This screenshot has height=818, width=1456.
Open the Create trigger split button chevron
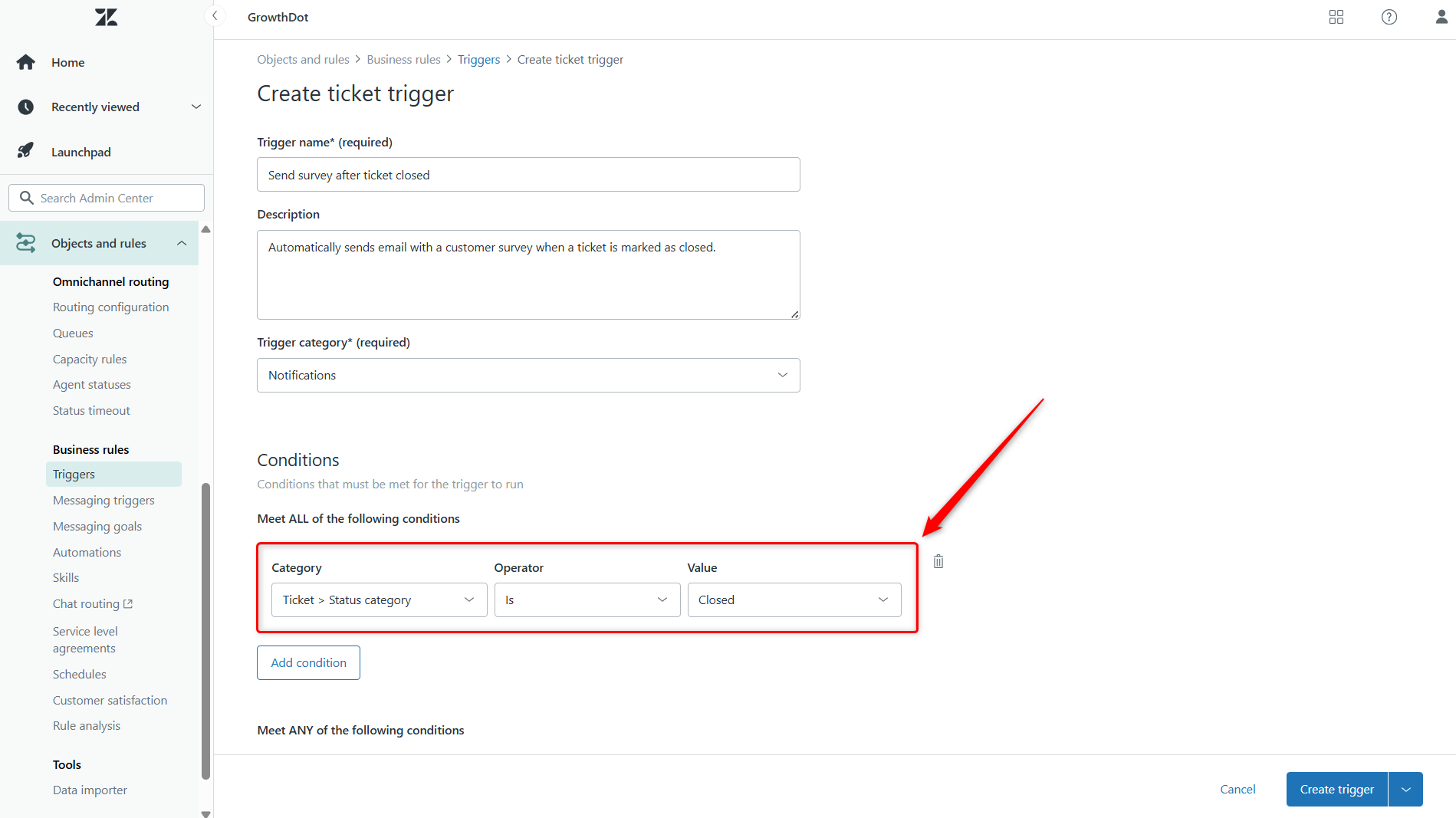(x=1405, y=789)
